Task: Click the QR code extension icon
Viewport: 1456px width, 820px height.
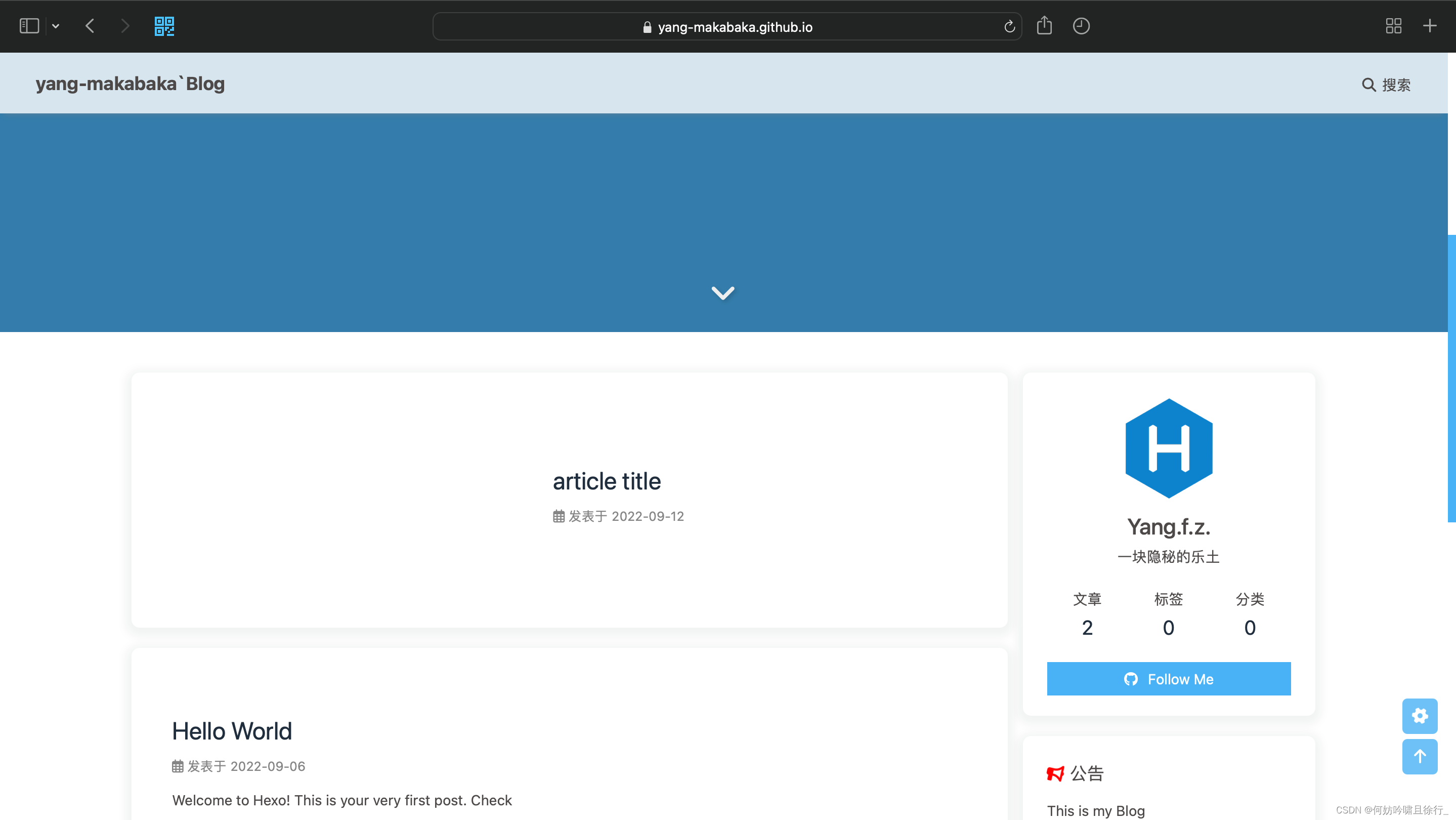Action: [x=164, y=26]
